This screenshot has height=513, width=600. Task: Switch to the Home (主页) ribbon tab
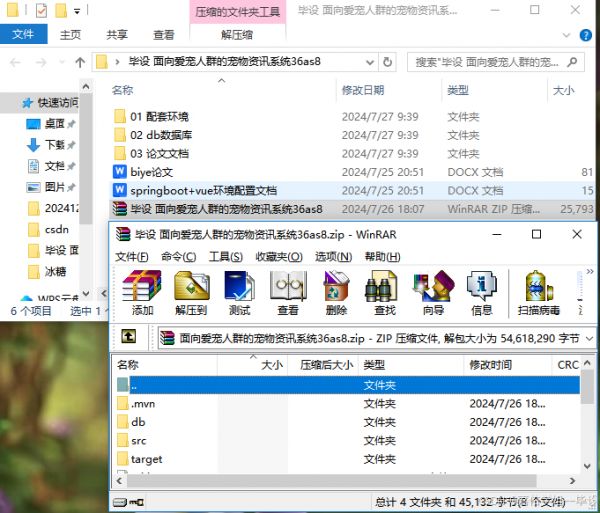click(x=70, y=35)
